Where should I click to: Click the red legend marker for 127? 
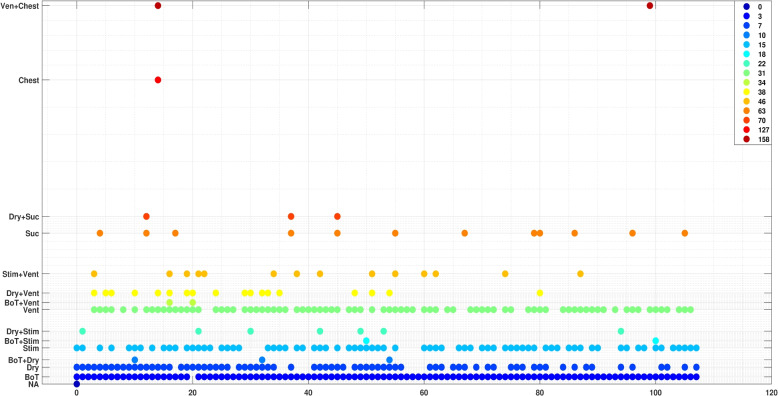[x=746, y=130]
